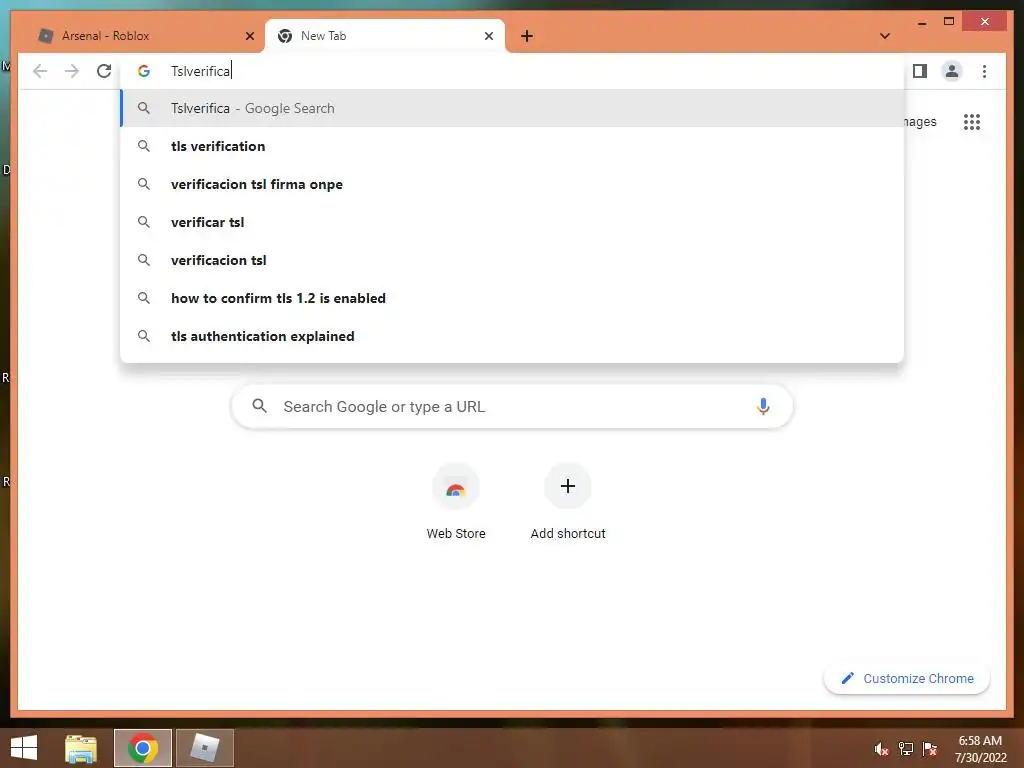The height and width of the screenshot is (768, 1024).
Task: Open the Web Store shortcut
Action: tap(456, 502)
